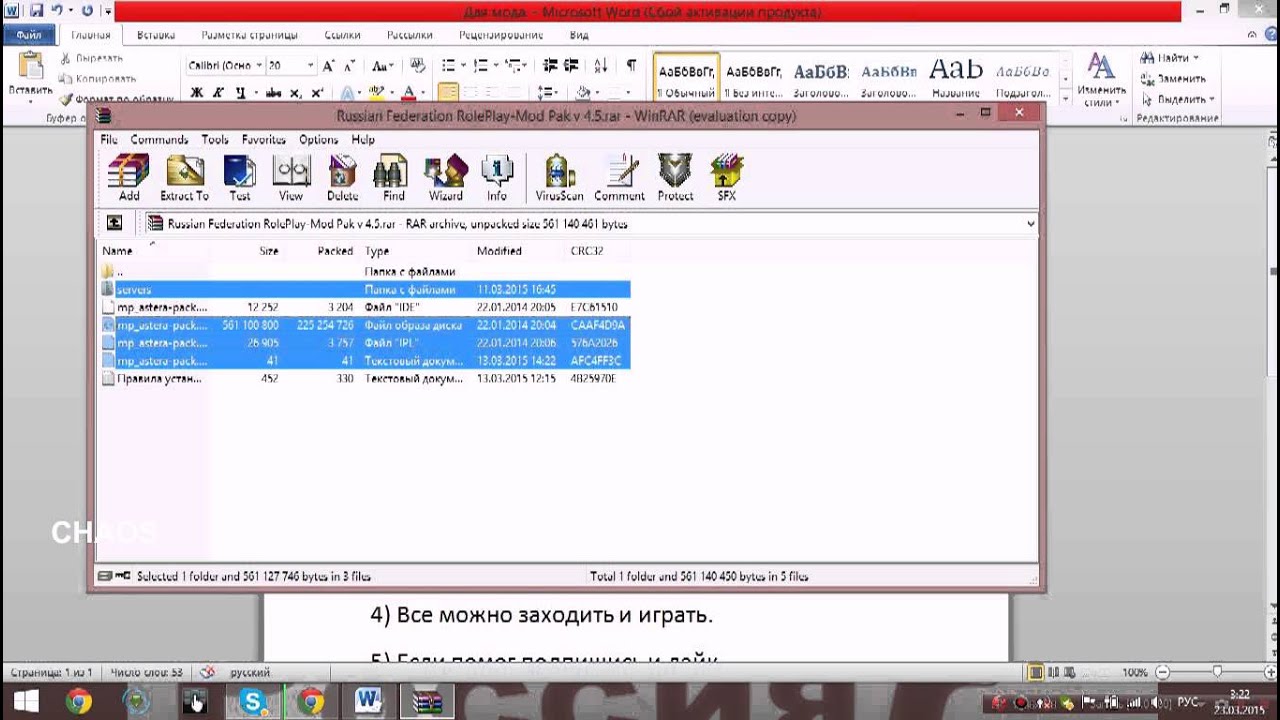Click the WinRAR icon in the taskbar

coord(427,702)
